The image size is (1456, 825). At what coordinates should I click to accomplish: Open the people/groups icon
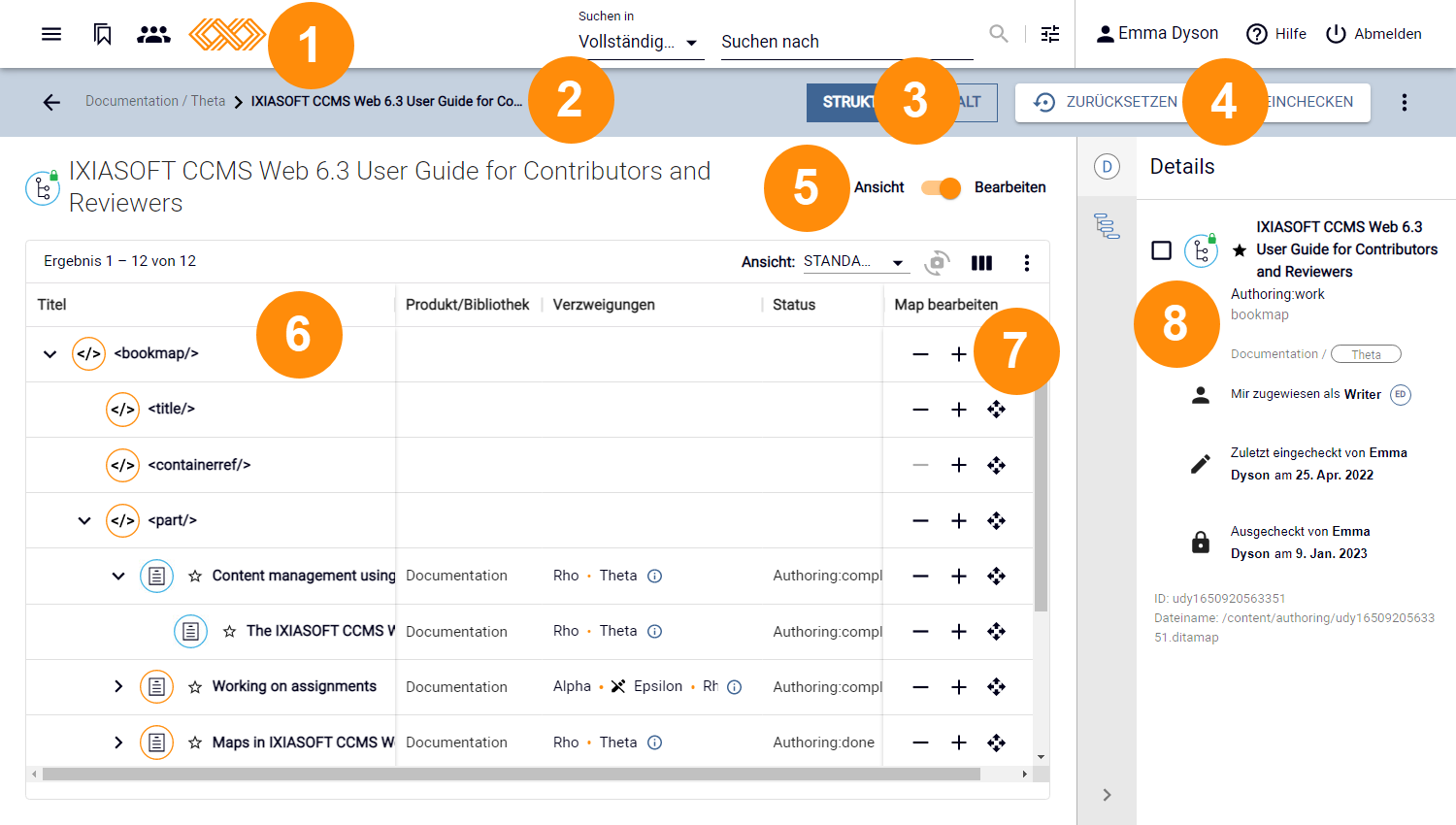pyautogui.click(x=153, y=34)
